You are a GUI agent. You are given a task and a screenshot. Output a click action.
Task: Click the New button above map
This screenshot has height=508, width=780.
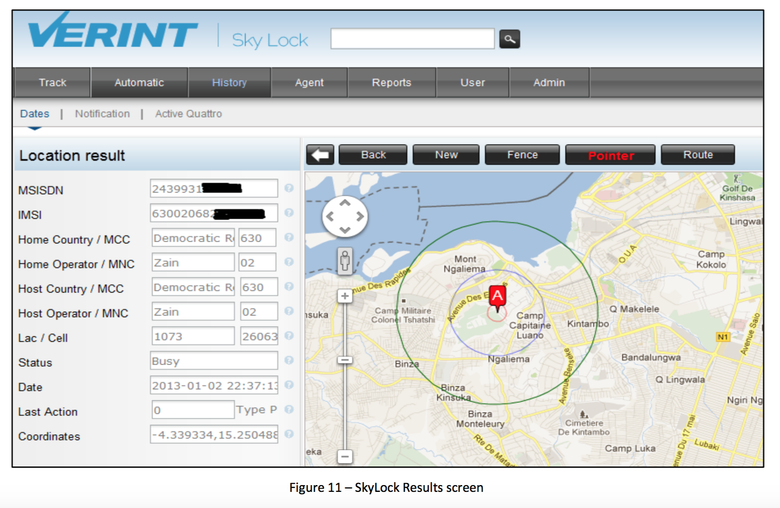[x=446, y=155]
